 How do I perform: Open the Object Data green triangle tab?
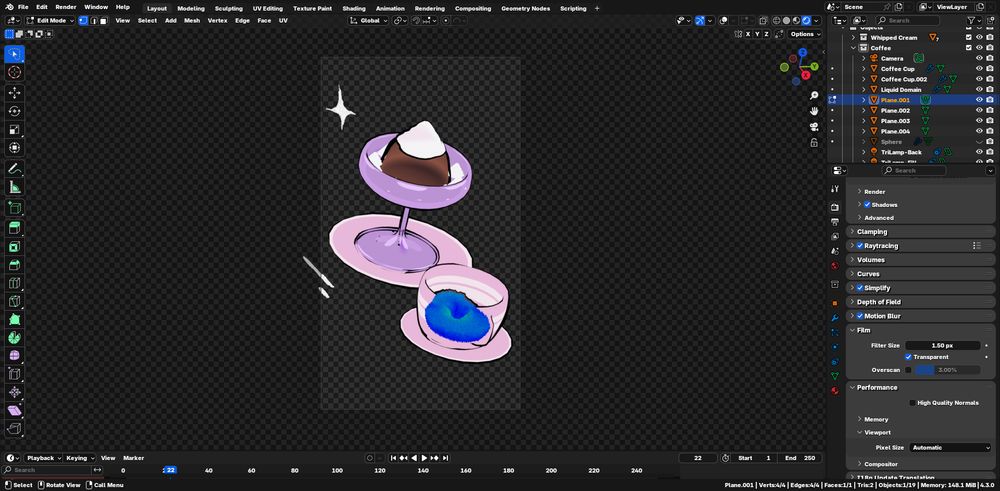pos(835,376)
